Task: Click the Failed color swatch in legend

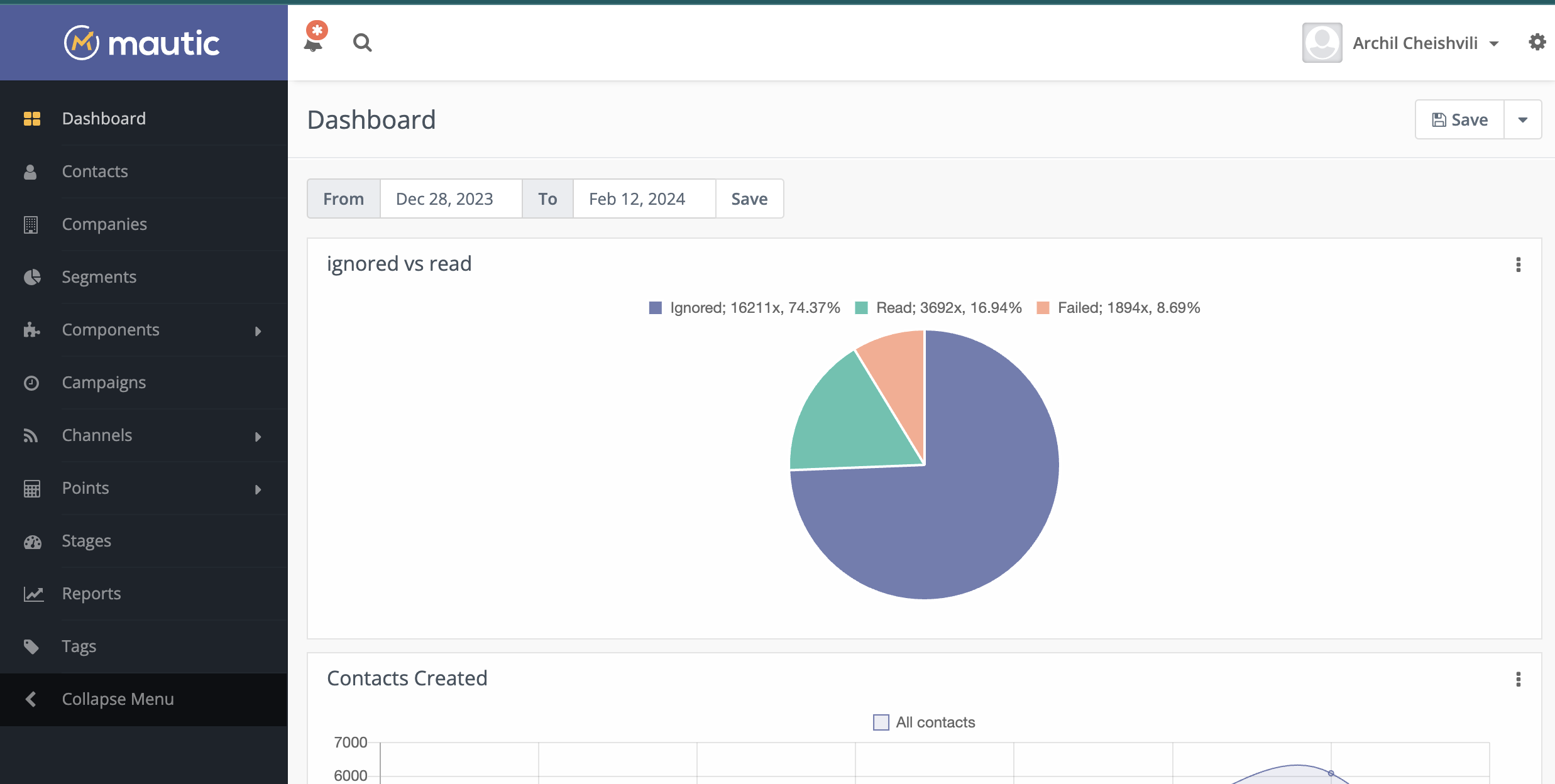Action: point(1043,308)
